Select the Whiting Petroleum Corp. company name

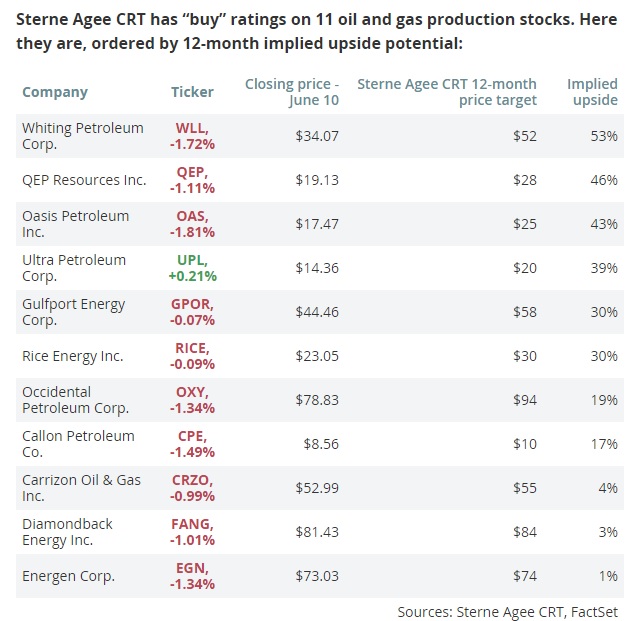click(x=82, y=136)
